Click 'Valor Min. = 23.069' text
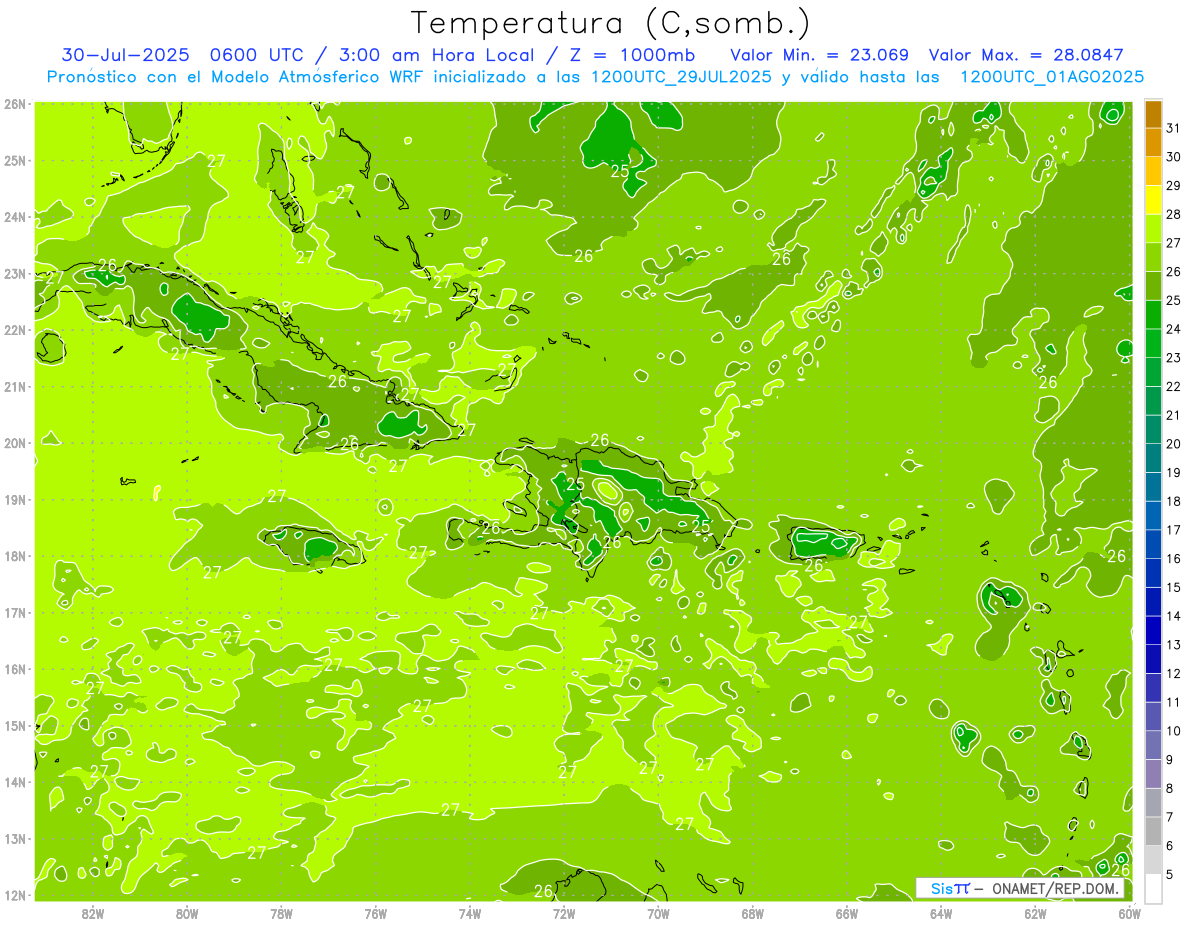 click(819, 55)
